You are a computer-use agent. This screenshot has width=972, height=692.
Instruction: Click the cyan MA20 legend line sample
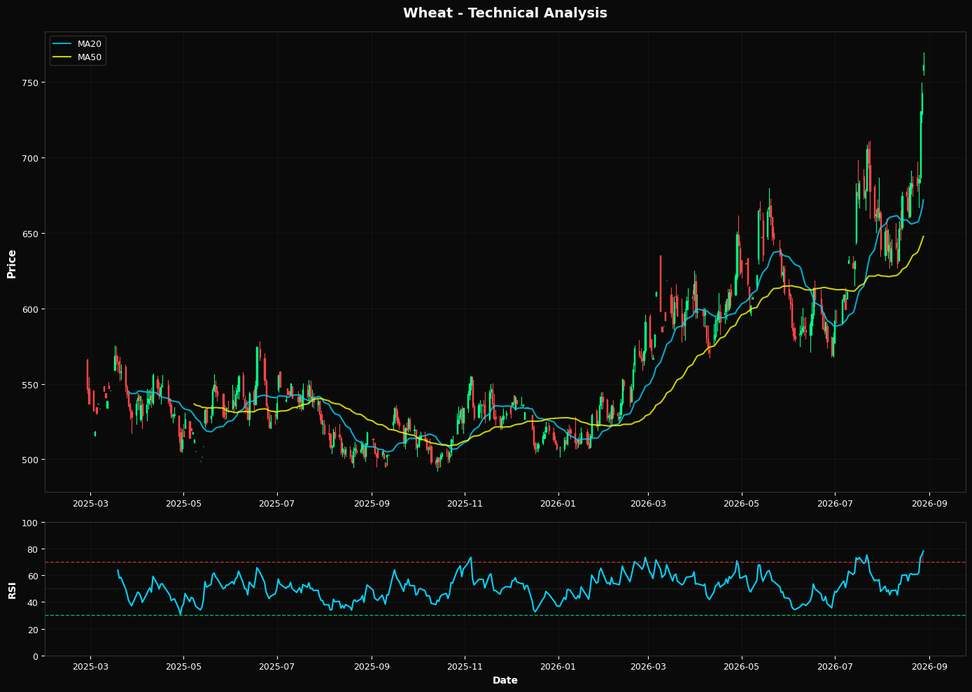pos(63,44)
